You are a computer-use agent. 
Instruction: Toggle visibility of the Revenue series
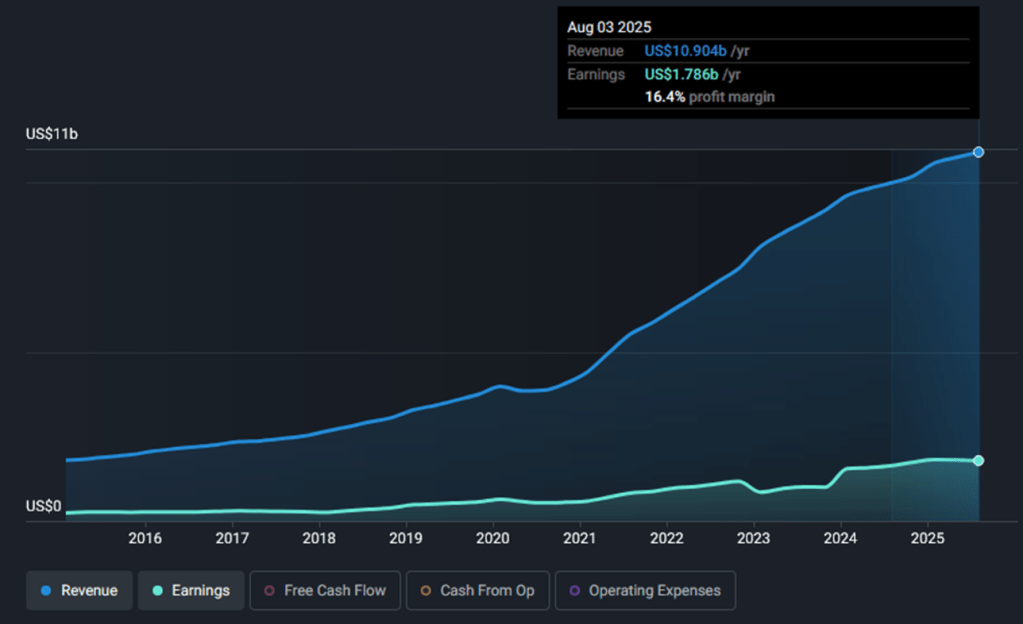pos(78,591)
